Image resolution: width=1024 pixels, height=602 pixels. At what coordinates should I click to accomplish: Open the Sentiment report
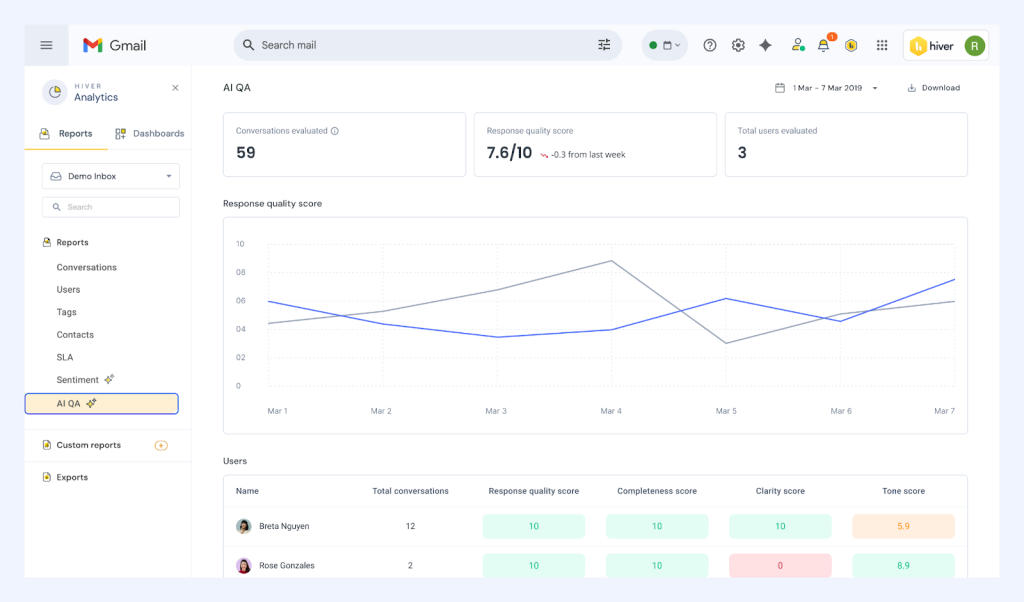[78, 380]
